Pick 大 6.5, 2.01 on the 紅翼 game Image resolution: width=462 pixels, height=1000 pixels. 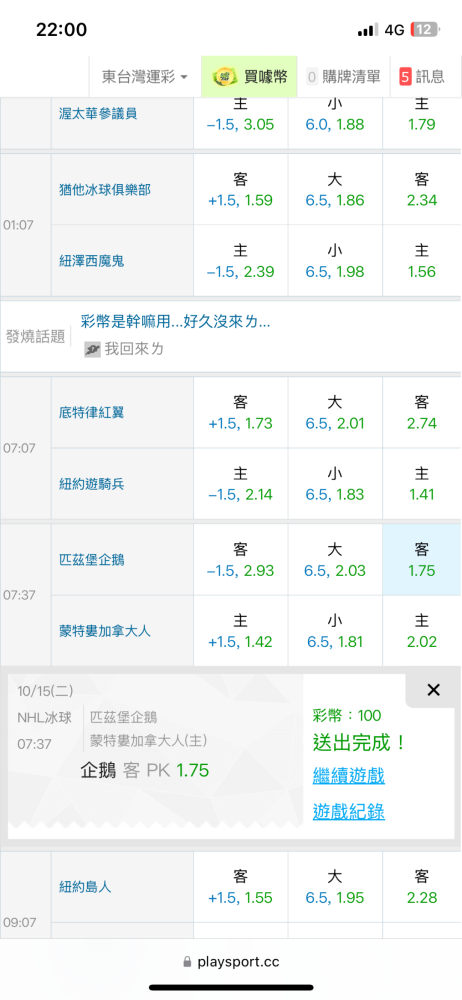[x=335, y=413]
